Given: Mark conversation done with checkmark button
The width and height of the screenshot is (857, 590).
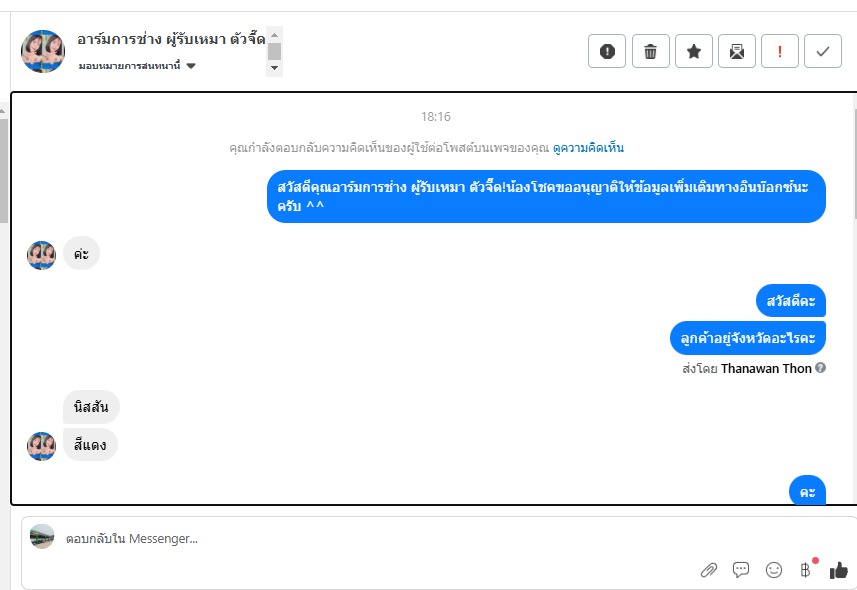Looking at the screenshot, I should [x=823, y=51].
